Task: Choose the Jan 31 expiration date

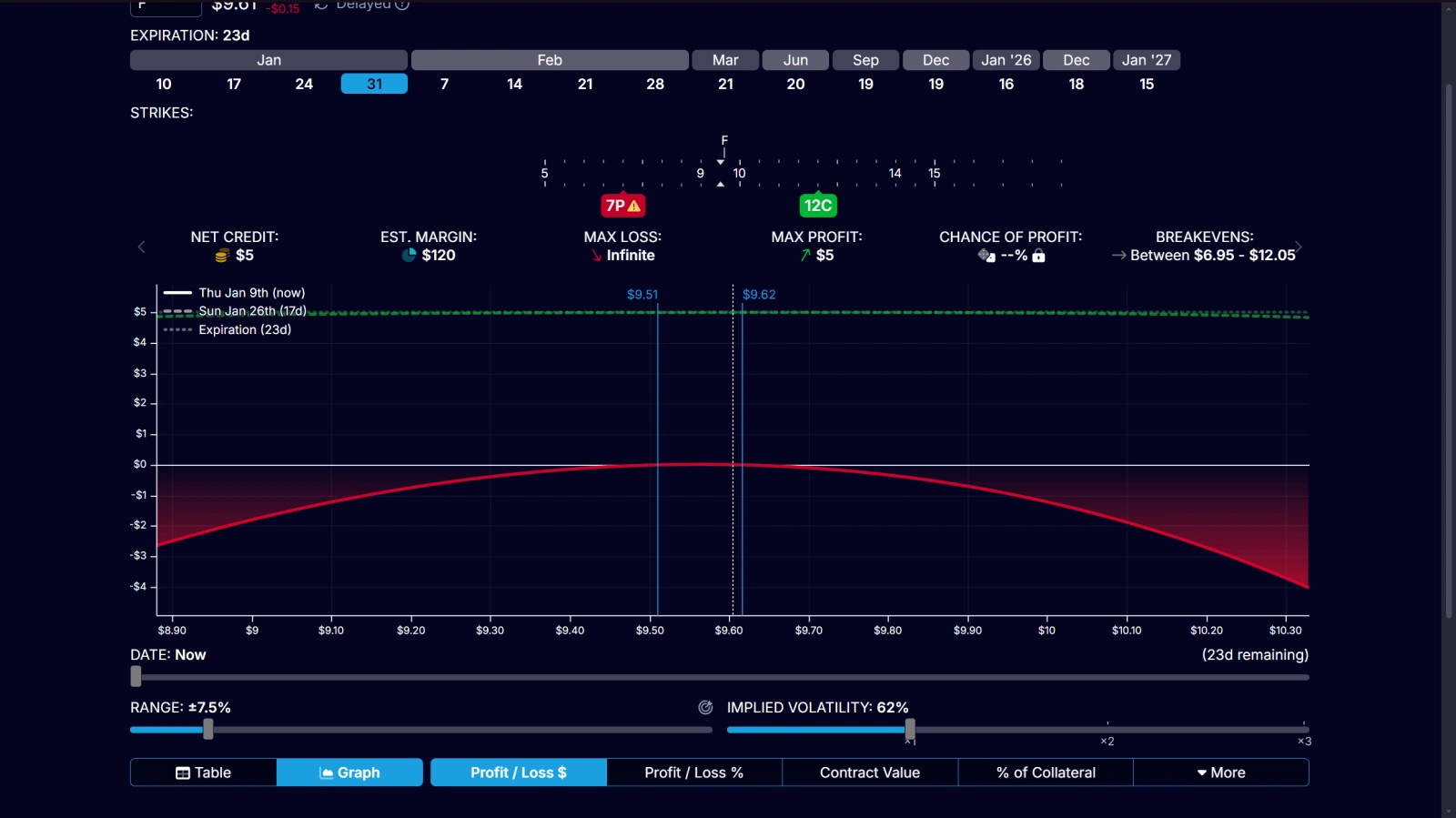Action: [374, 84]
